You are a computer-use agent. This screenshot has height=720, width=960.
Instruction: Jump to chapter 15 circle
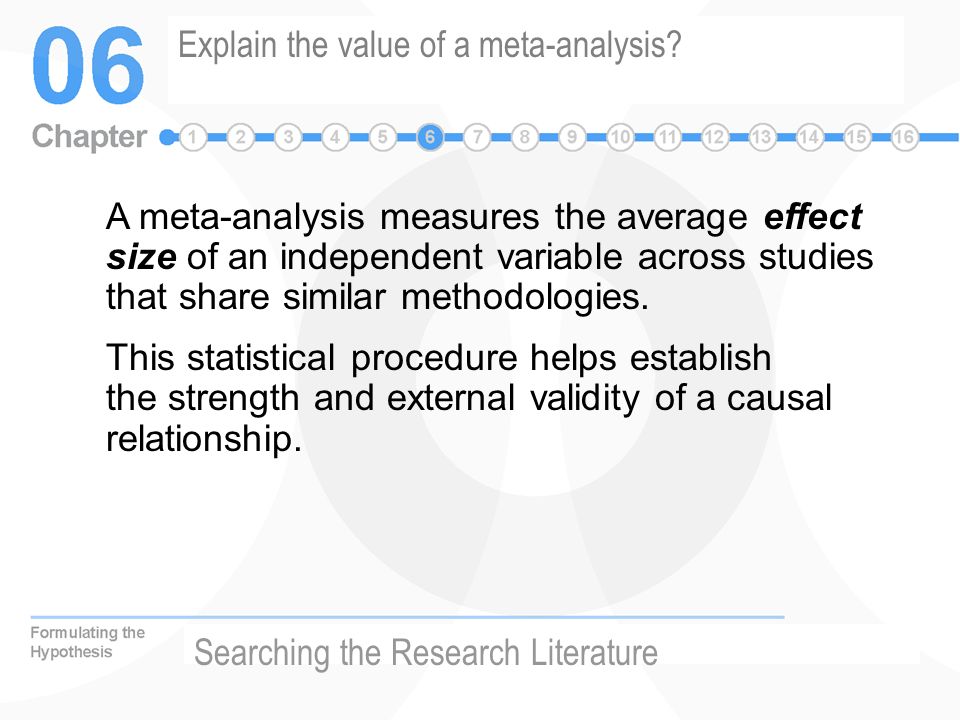point(857,137)
